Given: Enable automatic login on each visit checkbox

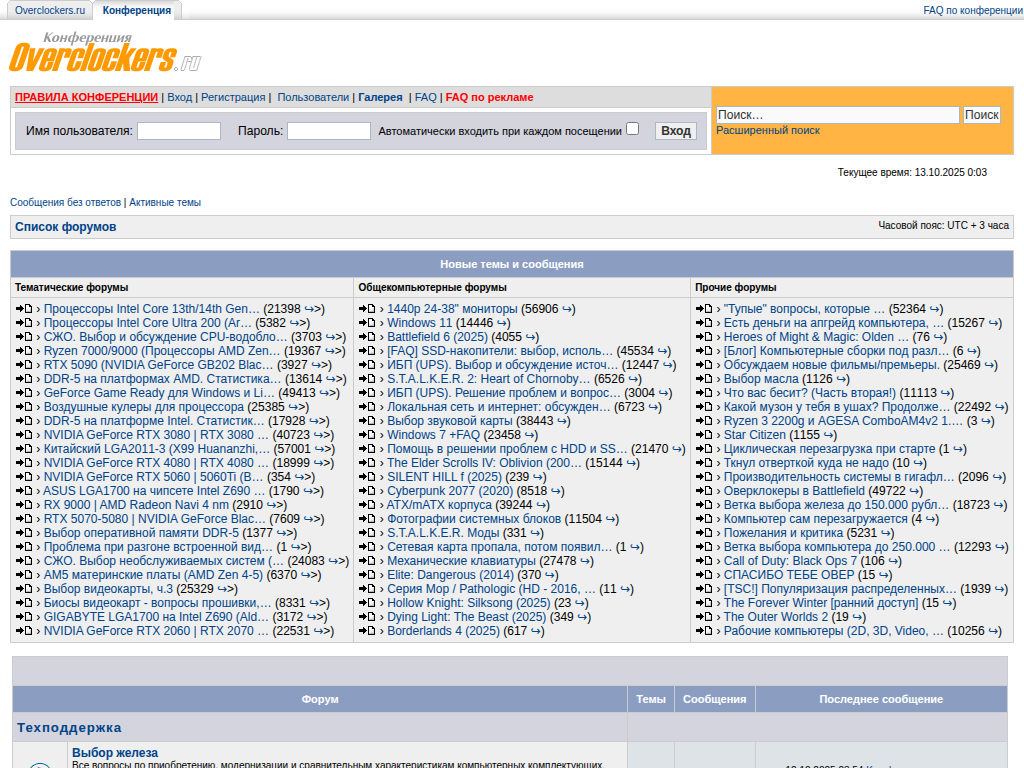Looking at the screenshot, I should [x=632, y=129].
